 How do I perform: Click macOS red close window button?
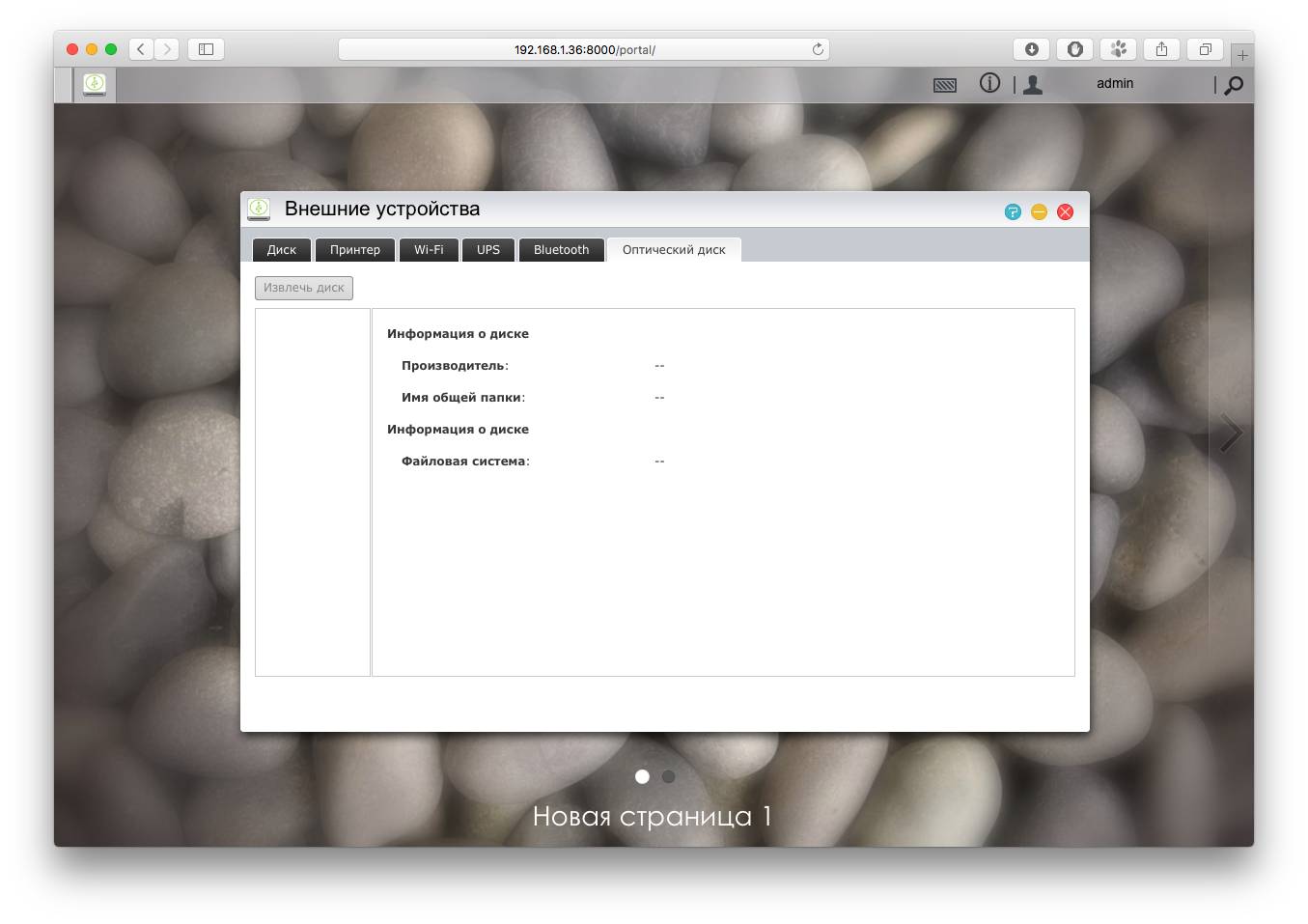tap(72, 49)
